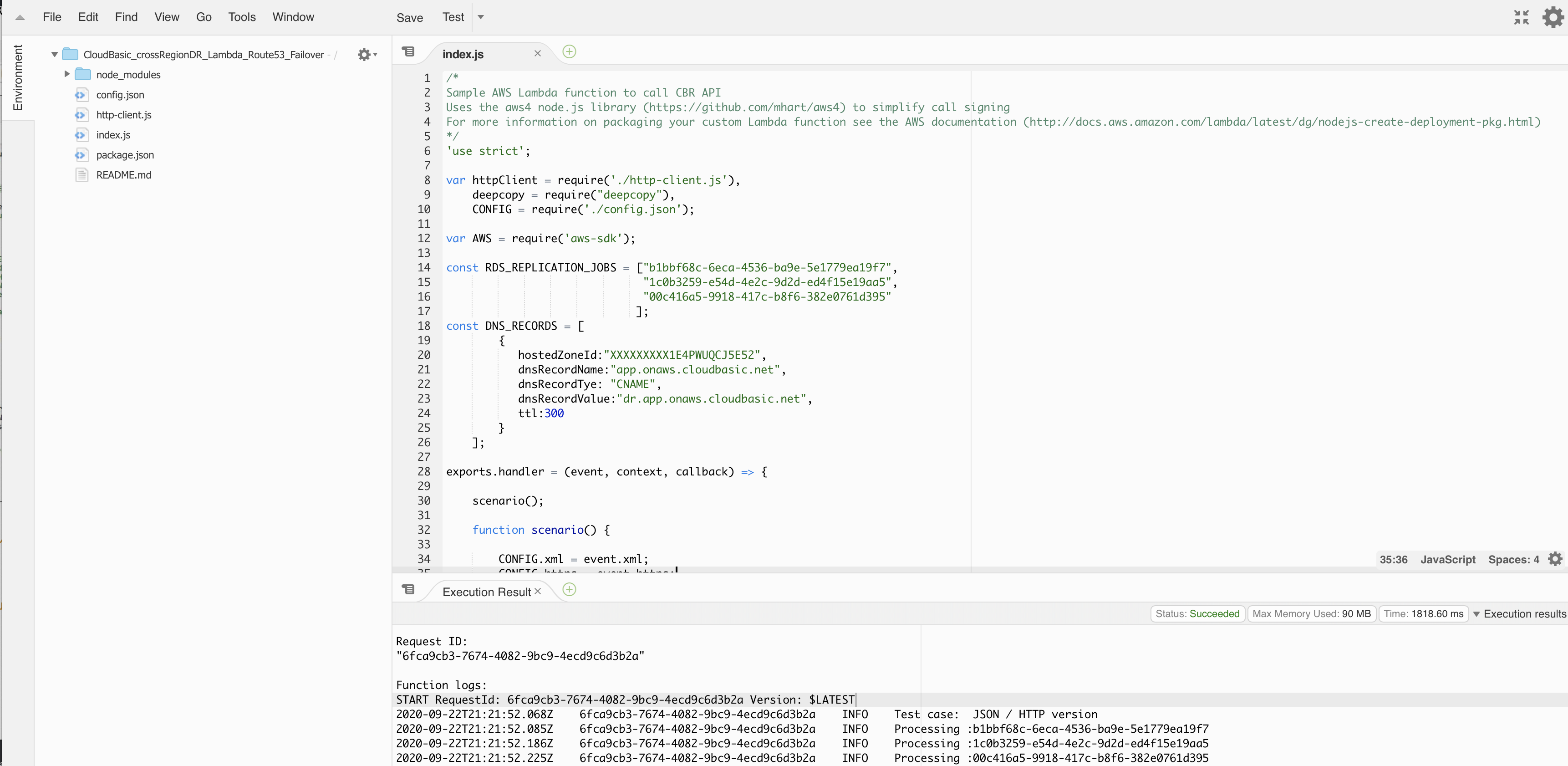This screenshot has width=1568, height=766.
Task: Change the JavaScript syntax mode
Action: [1447, 560]
